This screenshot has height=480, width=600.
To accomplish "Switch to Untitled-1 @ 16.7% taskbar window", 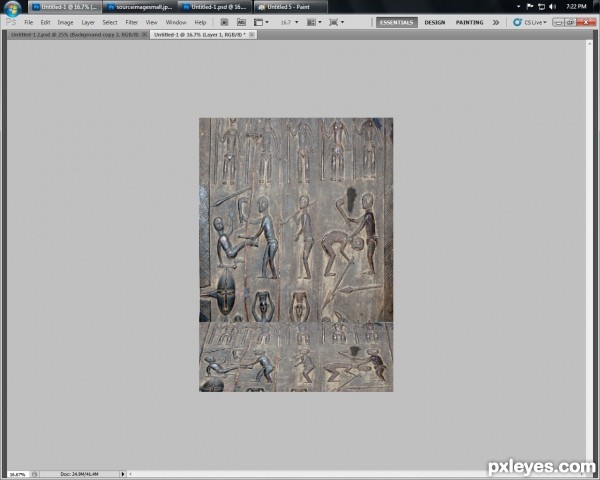I will (x=65, y=7).
